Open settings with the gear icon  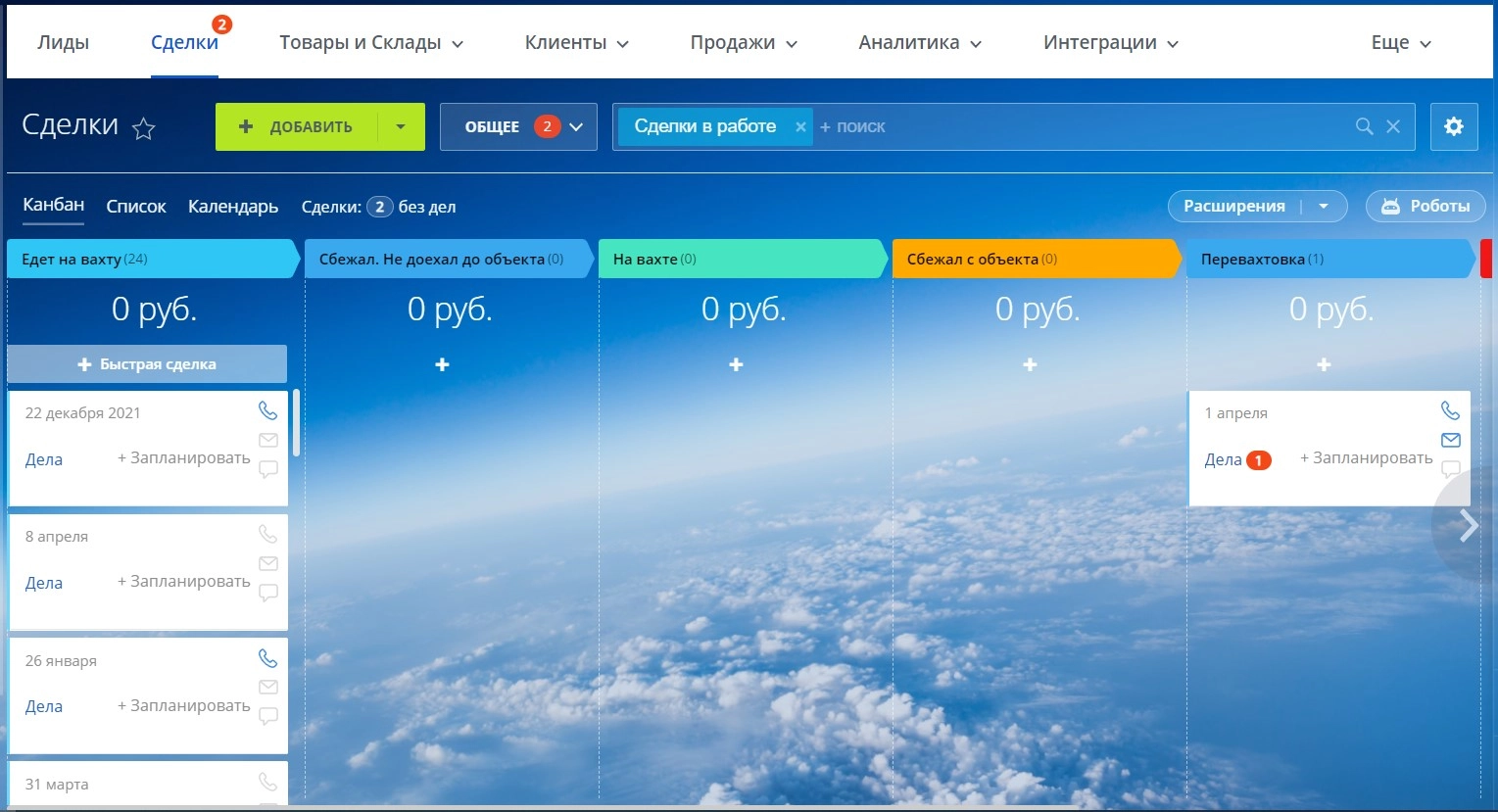click(1453, 126)
